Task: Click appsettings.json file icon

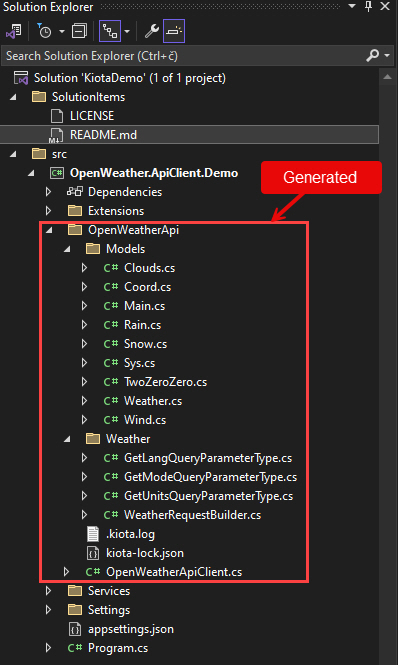Action: [75, 629]
